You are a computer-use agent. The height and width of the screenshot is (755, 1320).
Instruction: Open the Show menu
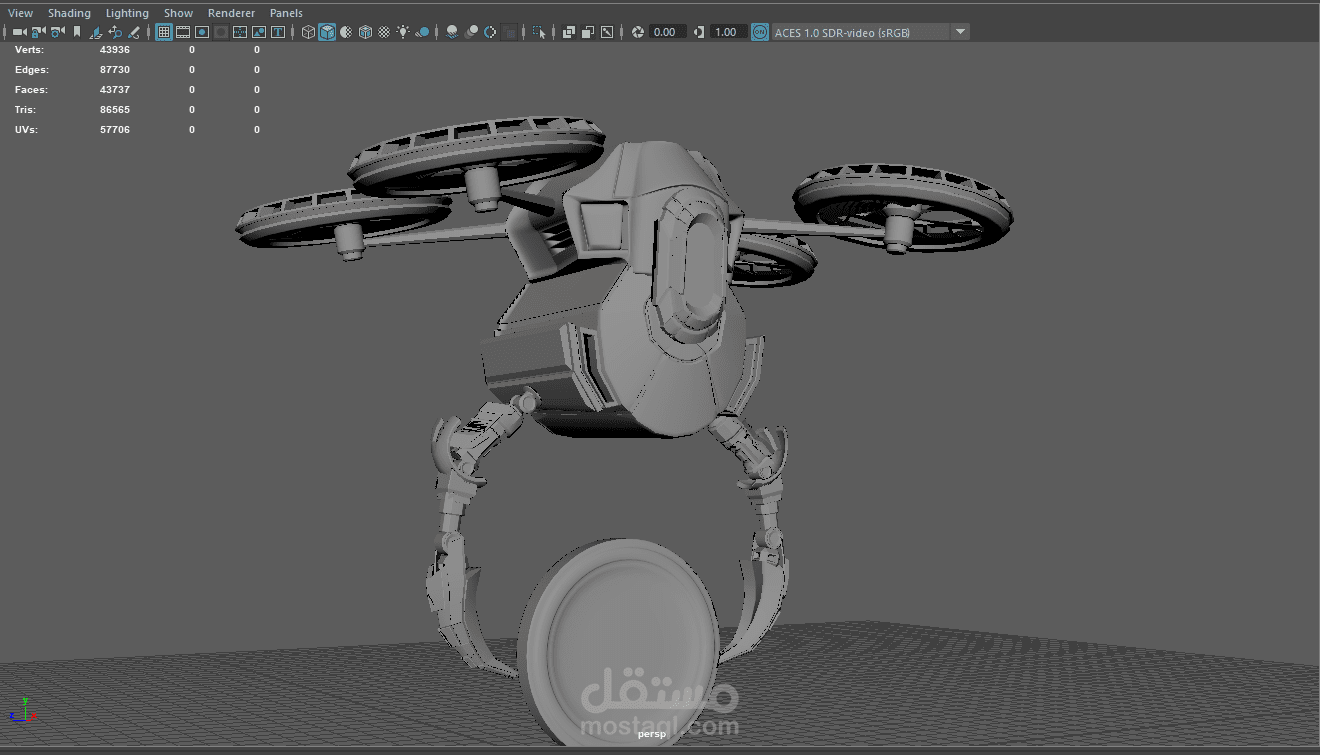178,13
